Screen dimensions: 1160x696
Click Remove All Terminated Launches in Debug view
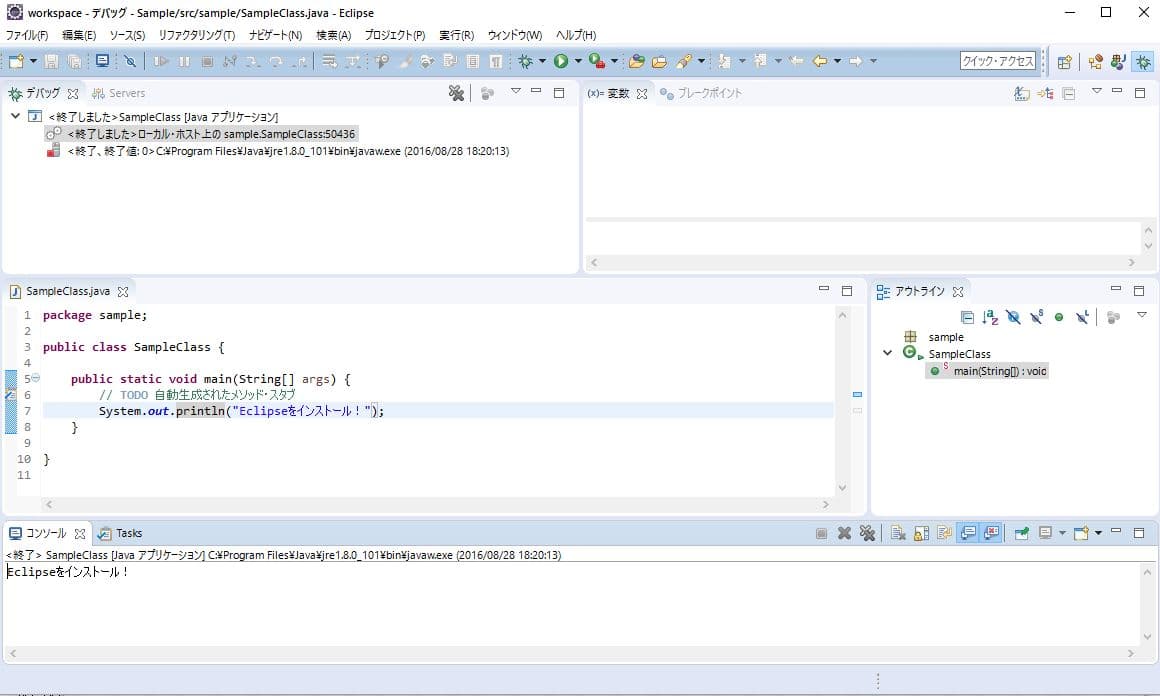[456, 94]
